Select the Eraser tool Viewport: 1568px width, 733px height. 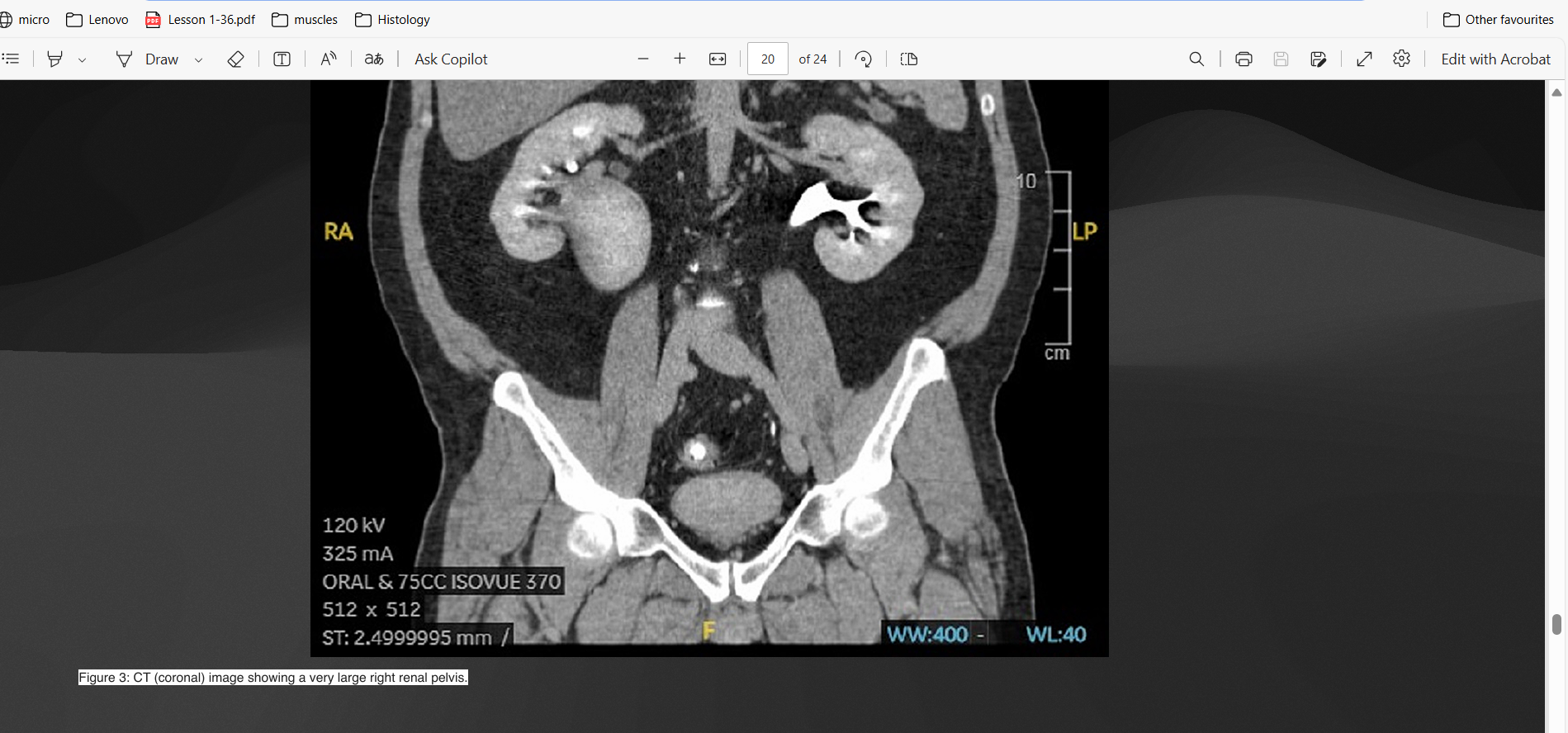(x=235, y=59)
